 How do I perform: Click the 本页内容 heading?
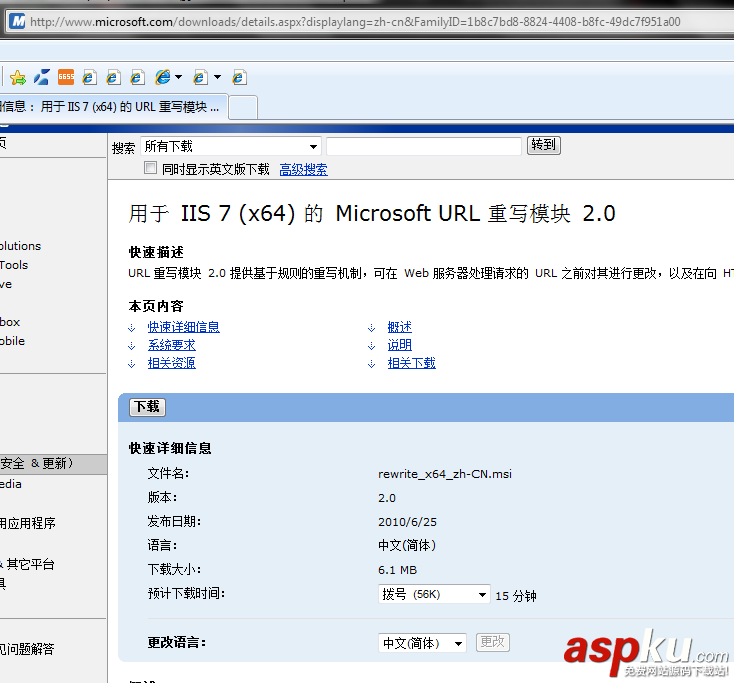[x=156, y=306]
